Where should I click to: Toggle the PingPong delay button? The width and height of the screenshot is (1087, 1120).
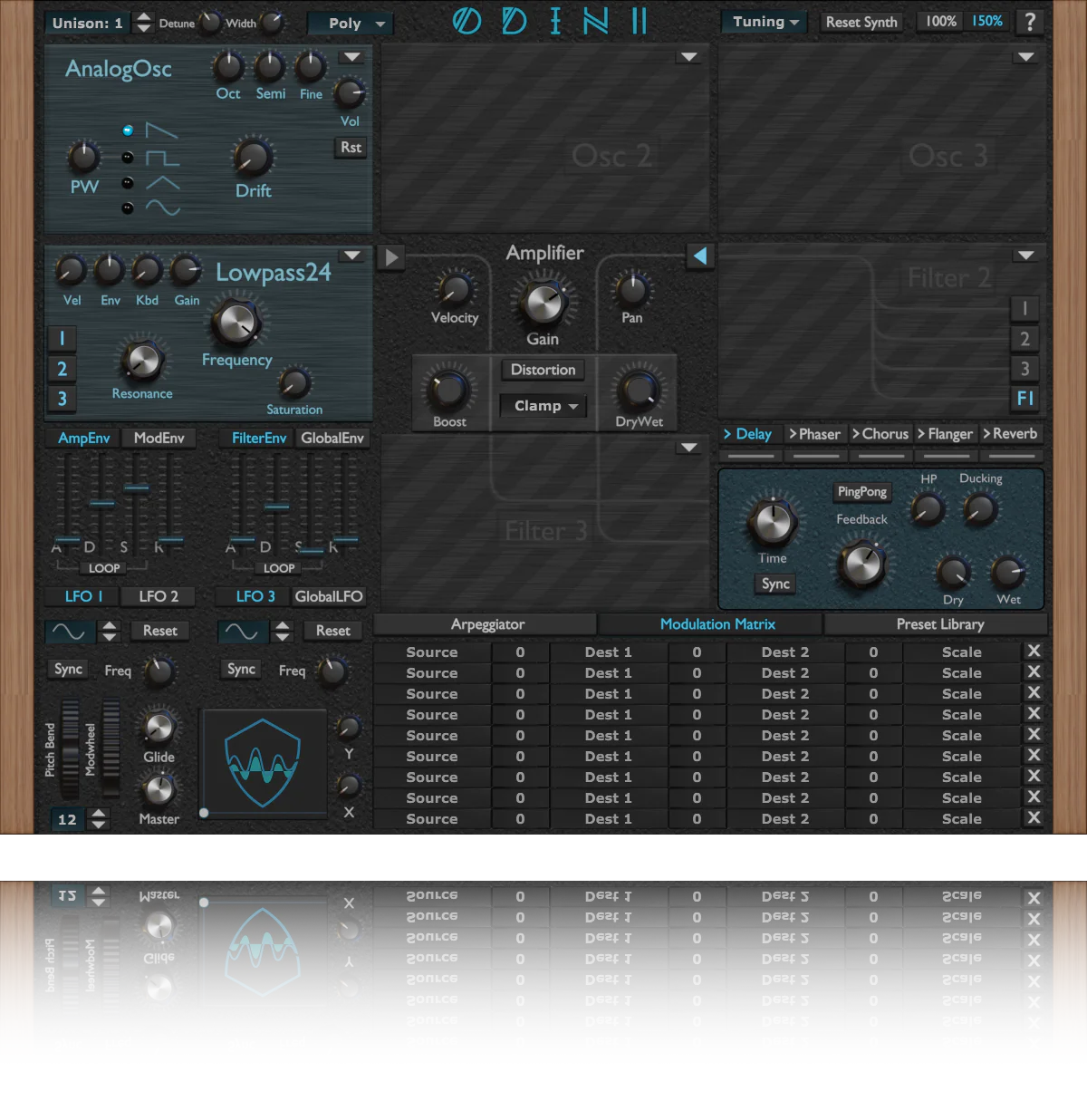click(x=861, y=492)
